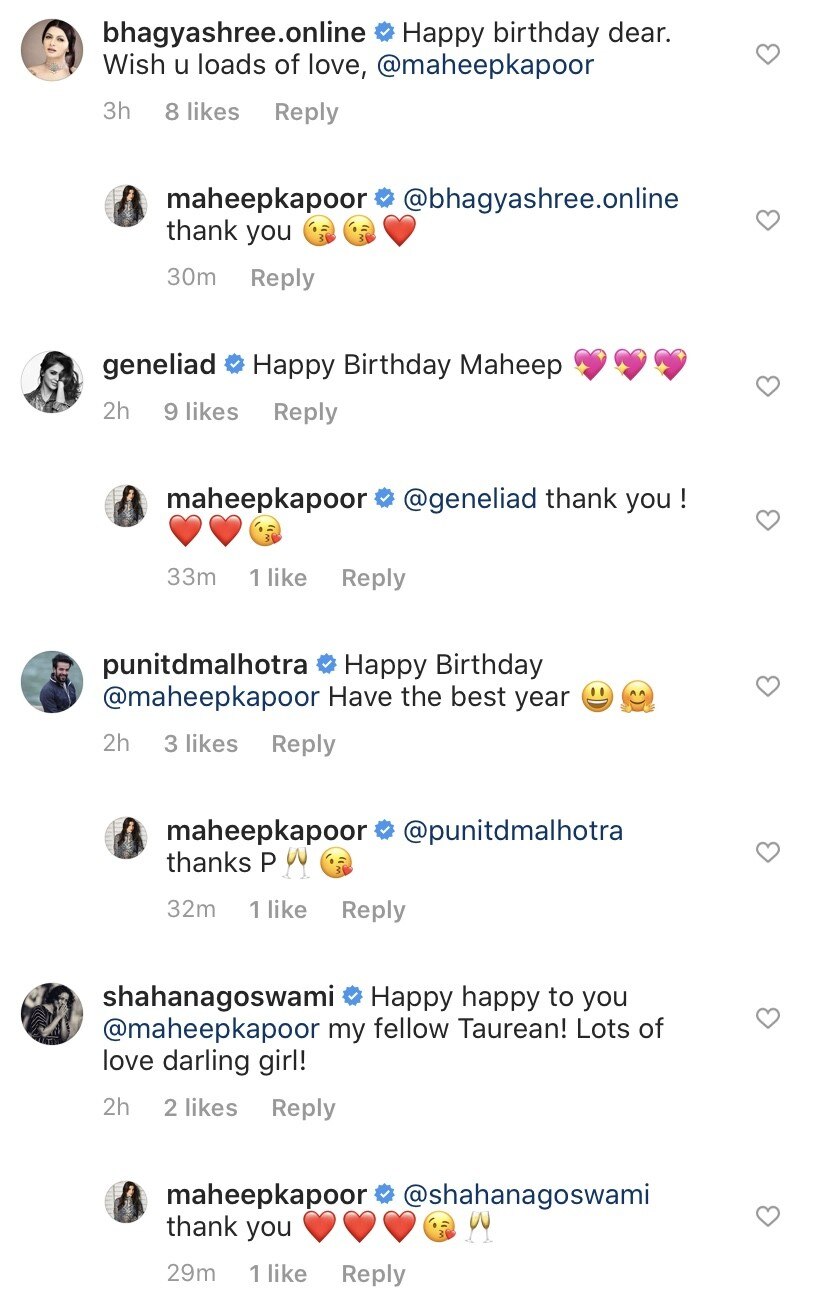Tap heart on shahanagoswami's comment

[767, 1018]
